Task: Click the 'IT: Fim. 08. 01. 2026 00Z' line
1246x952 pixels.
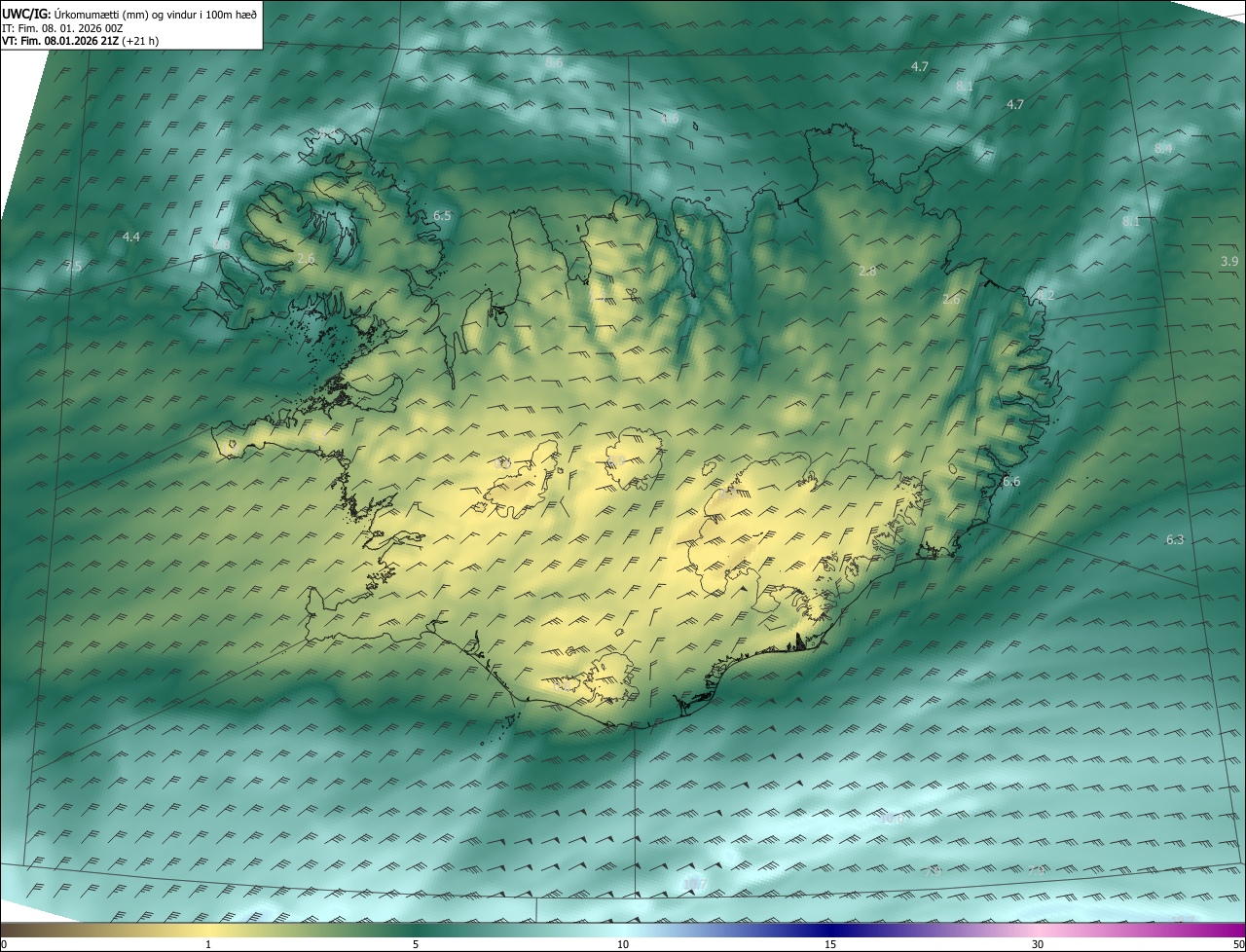Action: (62, 28)
